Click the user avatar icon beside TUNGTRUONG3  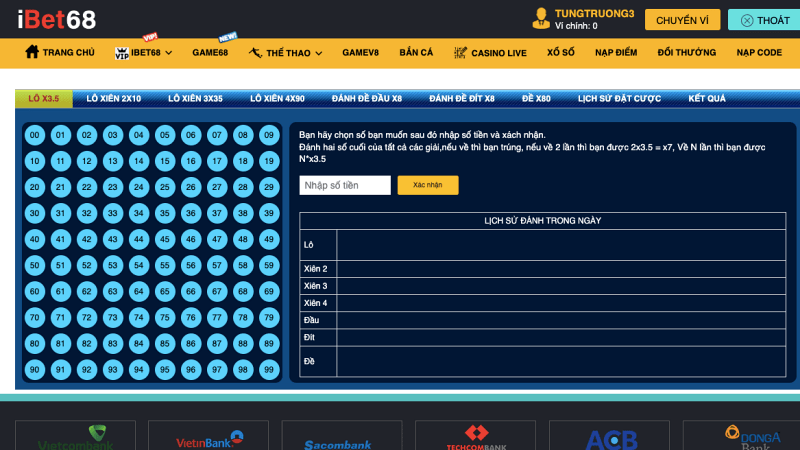pos(541,18)
